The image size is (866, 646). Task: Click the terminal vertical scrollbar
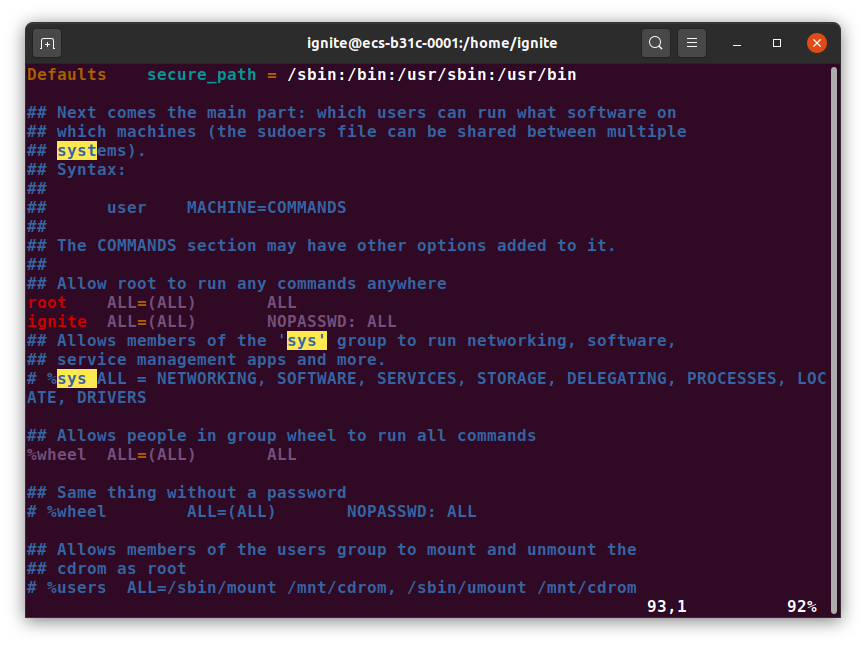tap(834, 340)
